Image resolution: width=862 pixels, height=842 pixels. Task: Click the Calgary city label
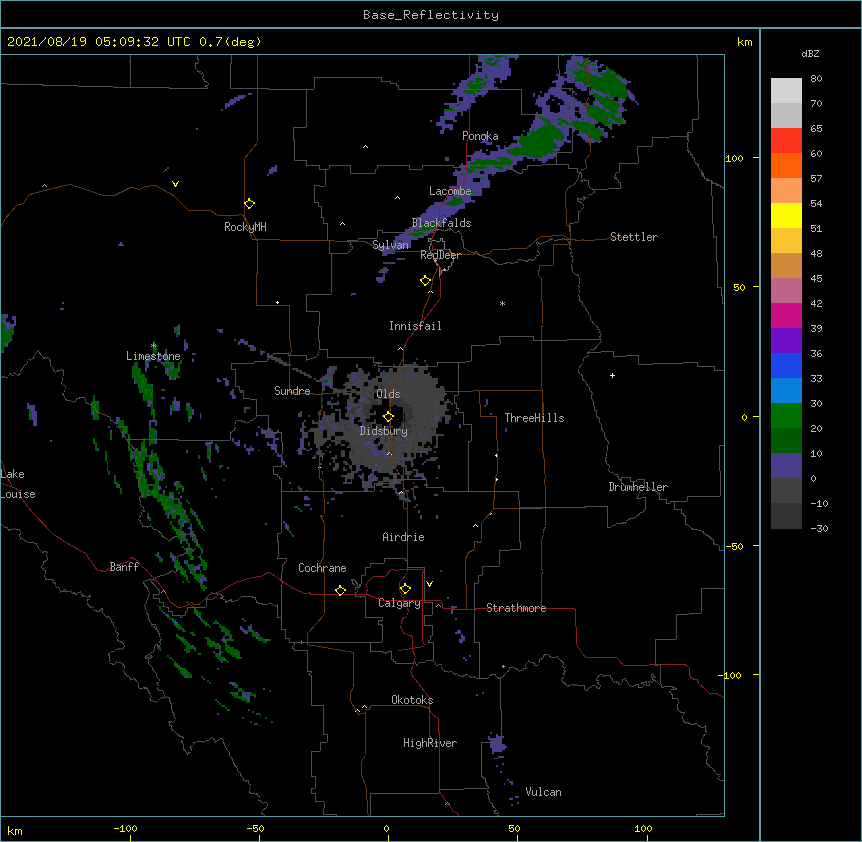click(x=399, y=603)
